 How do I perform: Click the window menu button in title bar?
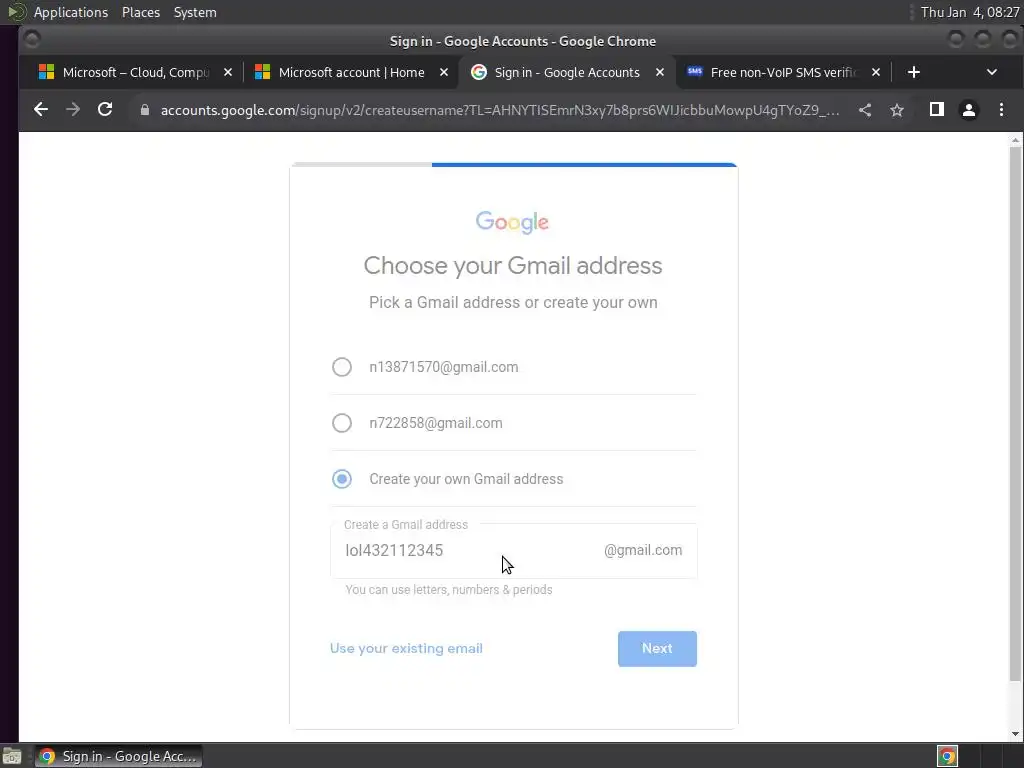coord(31,40)
